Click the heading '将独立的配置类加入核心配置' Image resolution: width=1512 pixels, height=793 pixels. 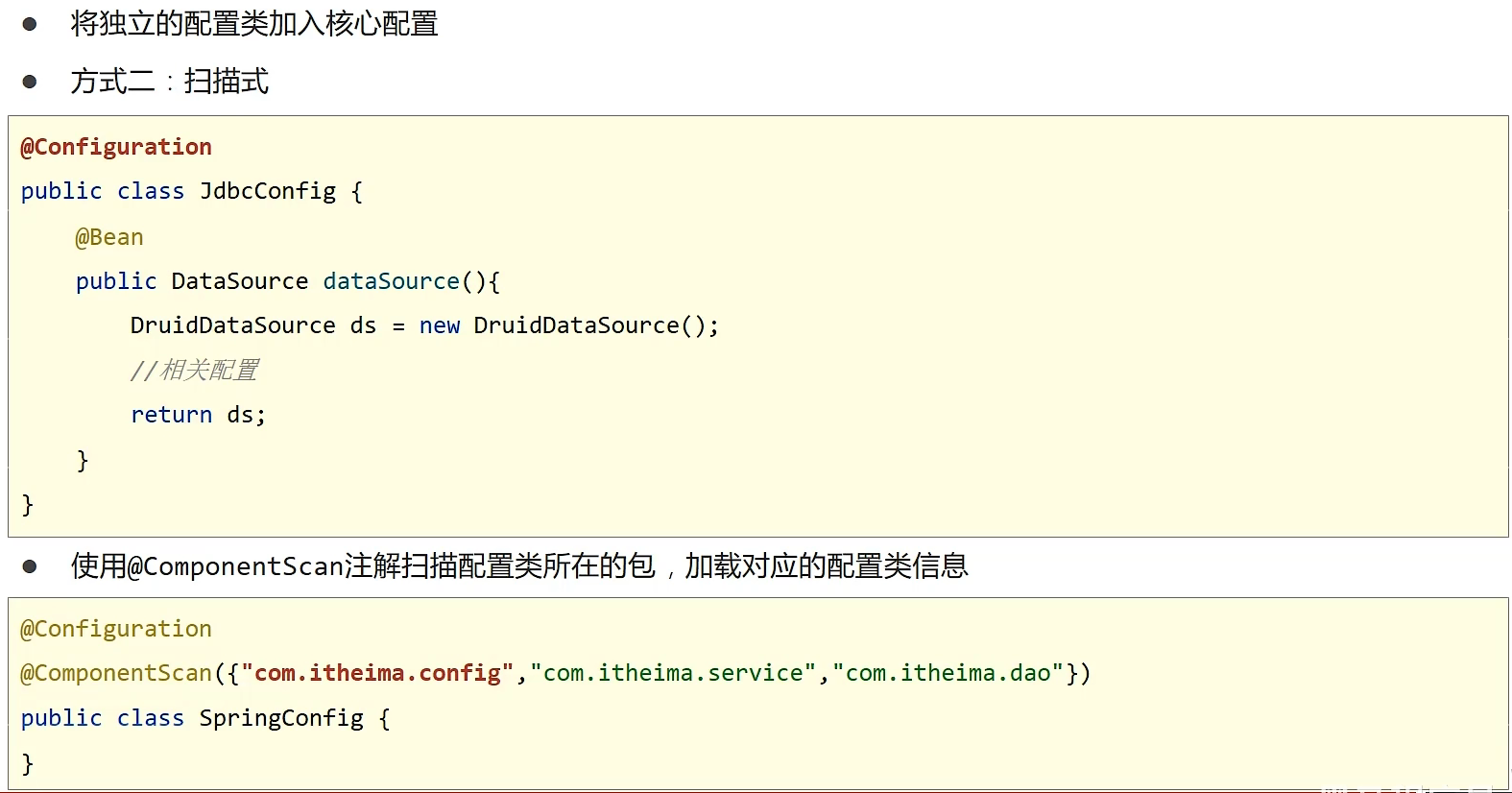click(253, 24)
